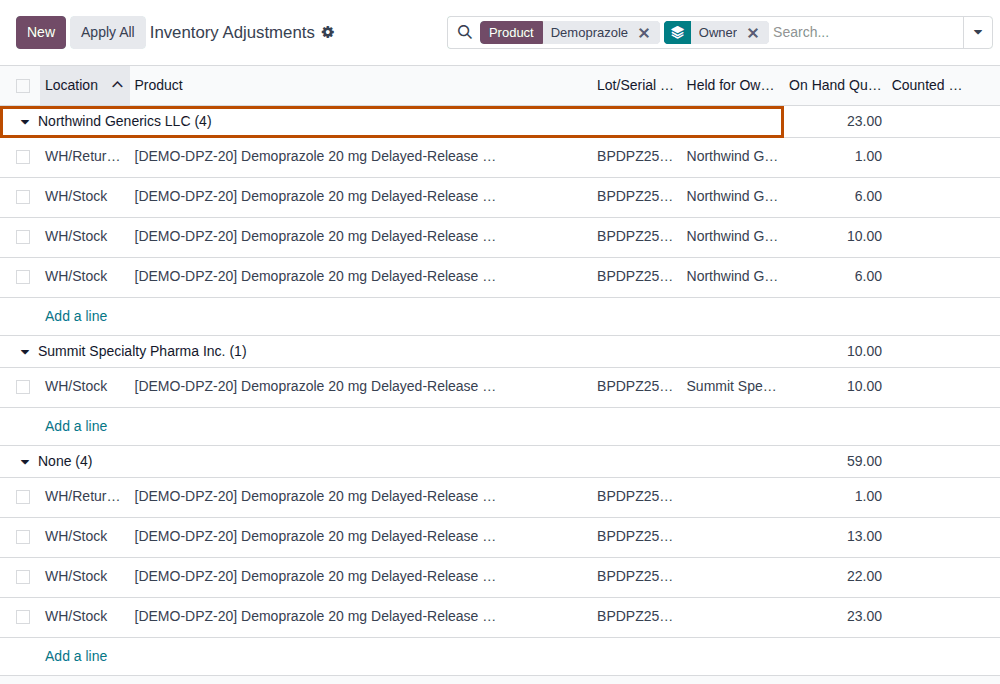
Task: Add a line under Summit Specialty Pharma
Action: pos(76,426)
